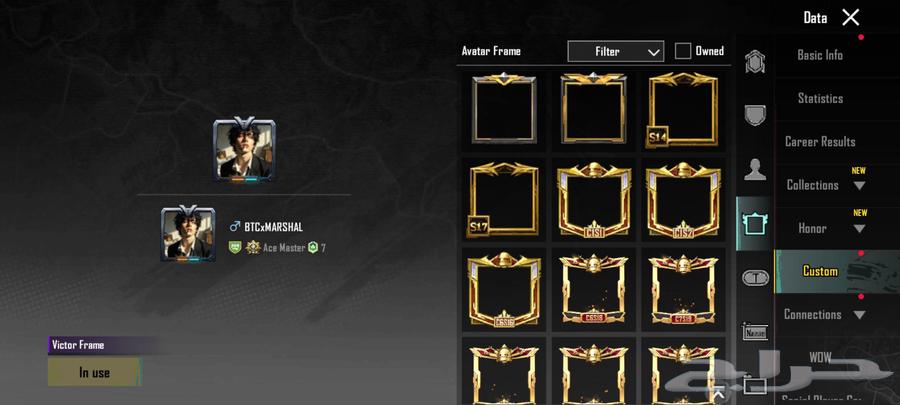Open the Filter dropdown
Viewport: 900px width, 405px height.
click(616, 51)
